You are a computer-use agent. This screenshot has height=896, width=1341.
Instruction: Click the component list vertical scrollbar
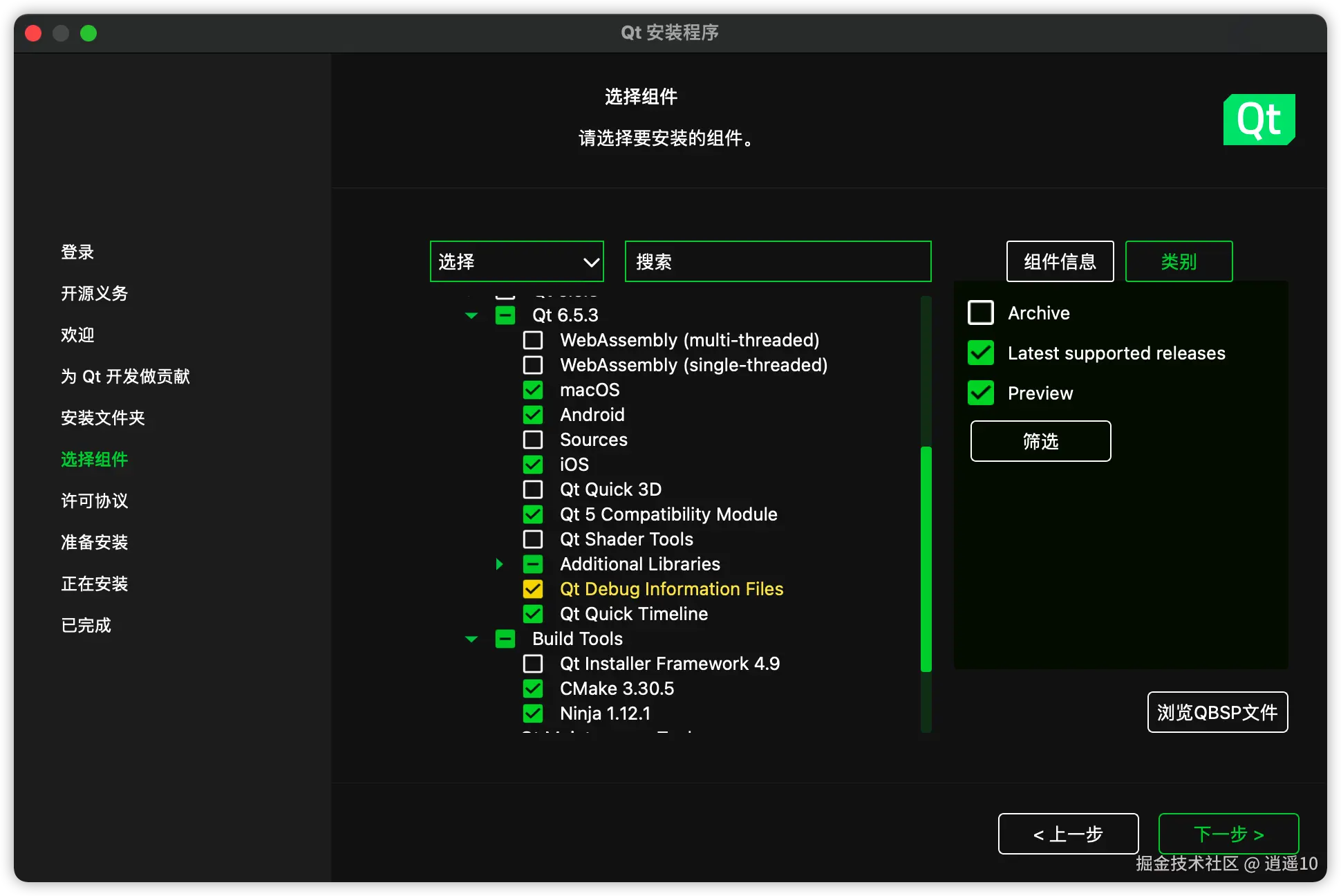[x=926, y=559]
